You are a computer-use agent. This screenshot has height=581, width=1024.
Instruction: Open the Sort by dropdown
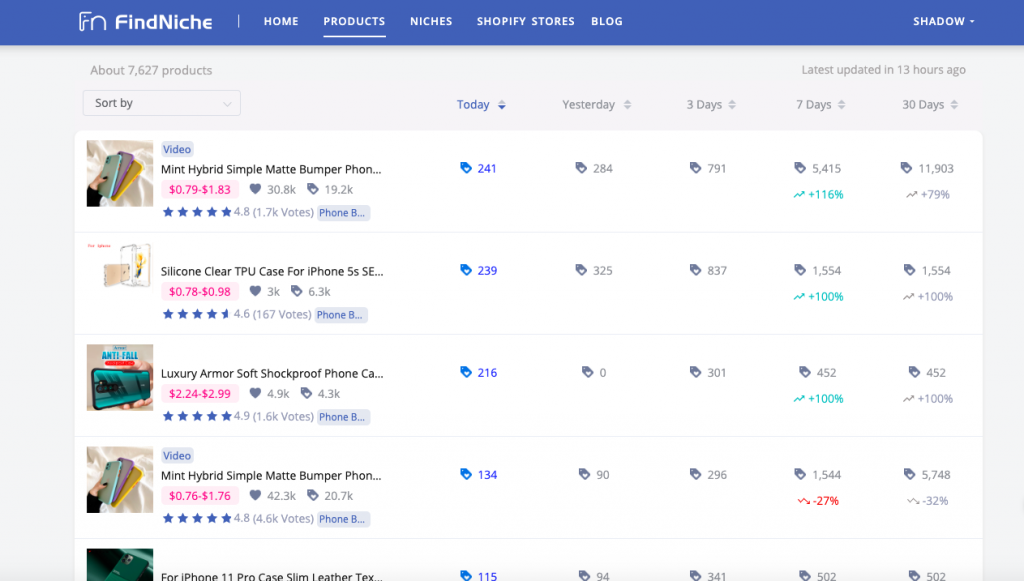point(162,103)
